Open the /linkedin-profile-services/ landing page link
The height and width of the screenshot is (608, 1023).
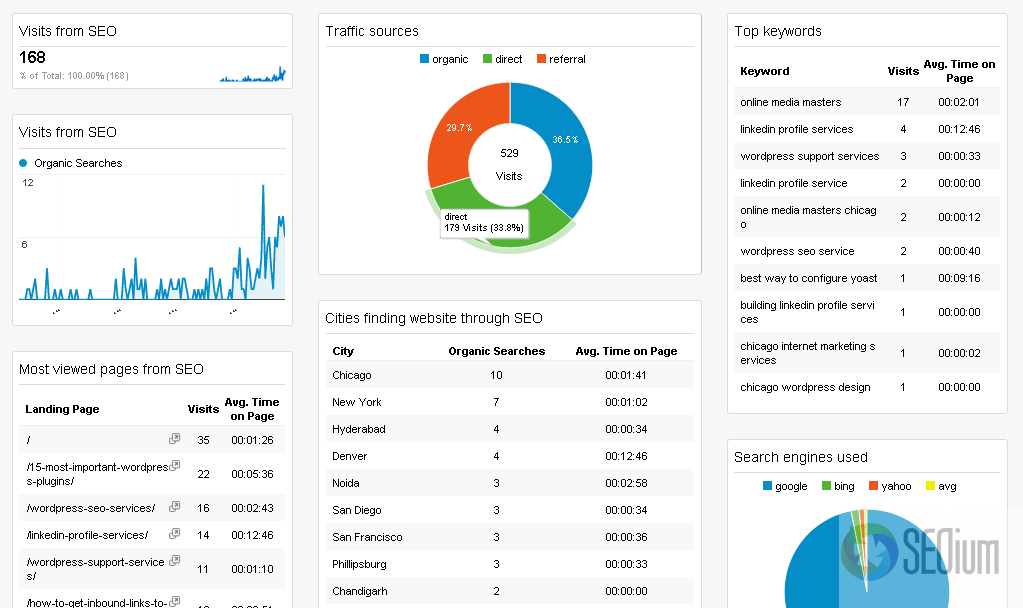click(x=87, y=536)
